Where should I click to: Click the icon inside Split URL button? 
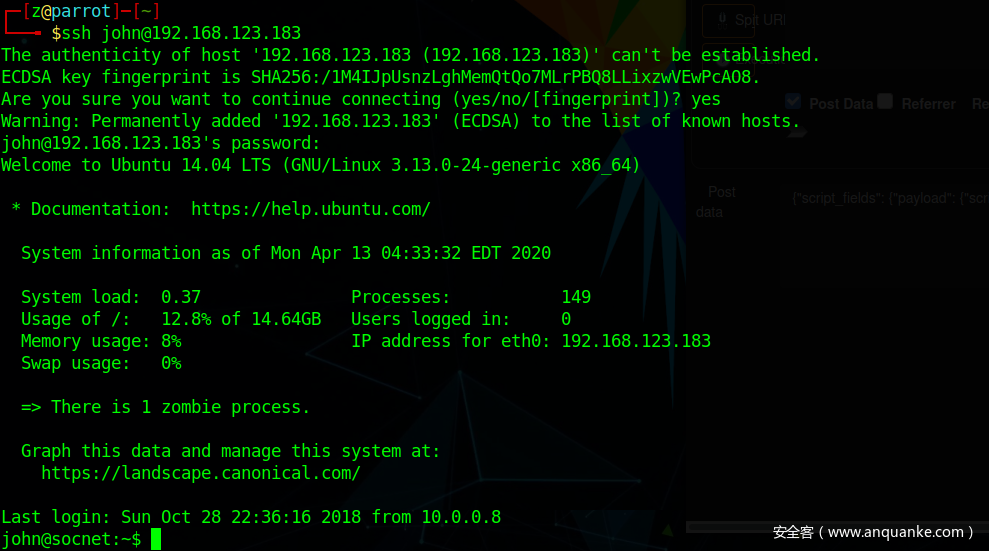pyautogui.click(x=720, y=19)
